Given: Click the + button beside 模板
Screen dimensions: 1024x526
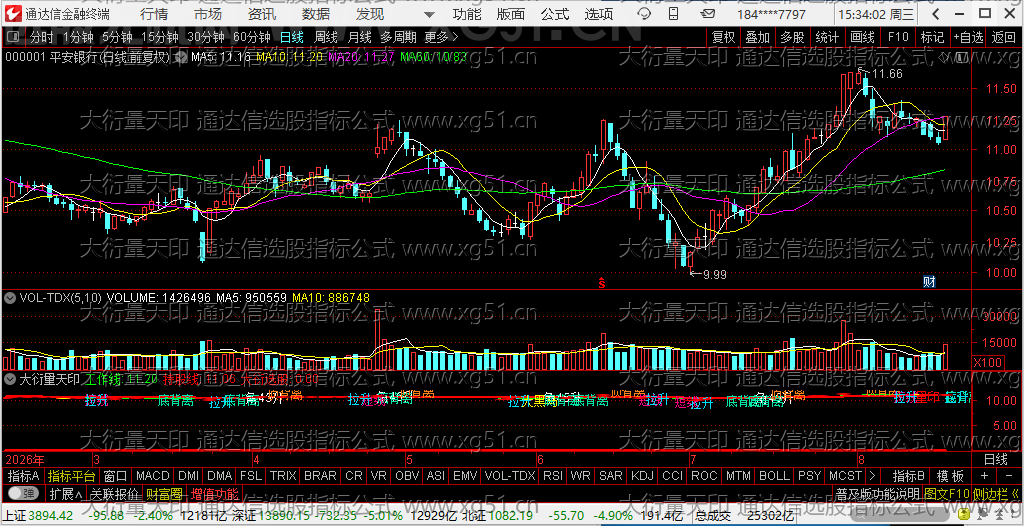Looking at the screenshot, I should [984, 476].
